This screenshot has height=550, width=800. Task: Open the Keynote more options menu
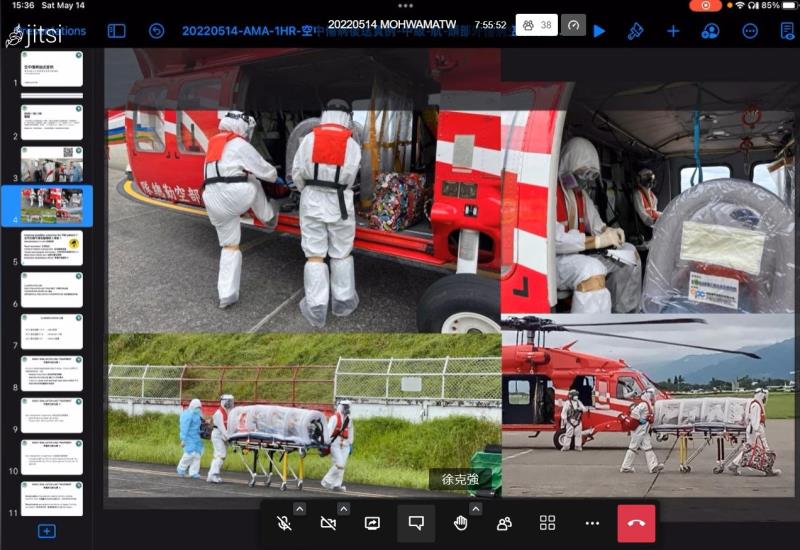click(x=750, y=31)
